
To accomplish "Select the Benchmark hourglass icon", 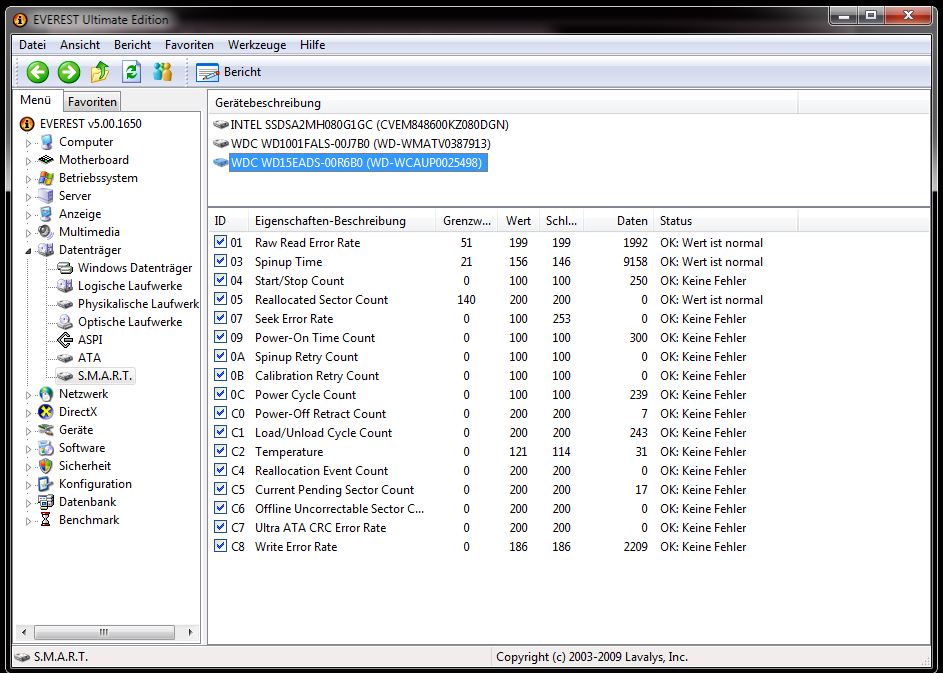I will point(46,520).
